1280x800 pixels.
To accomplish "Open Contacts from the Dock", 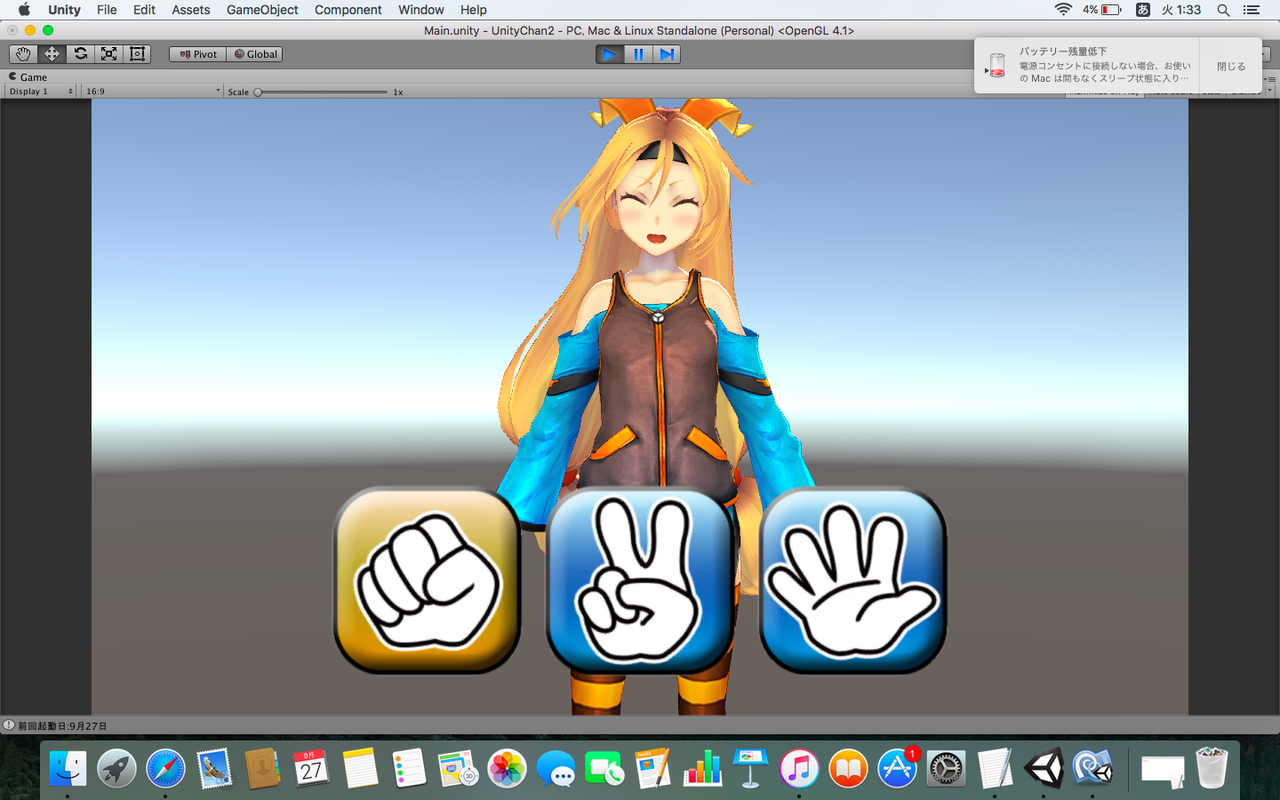I will click(x=263, y=768).
